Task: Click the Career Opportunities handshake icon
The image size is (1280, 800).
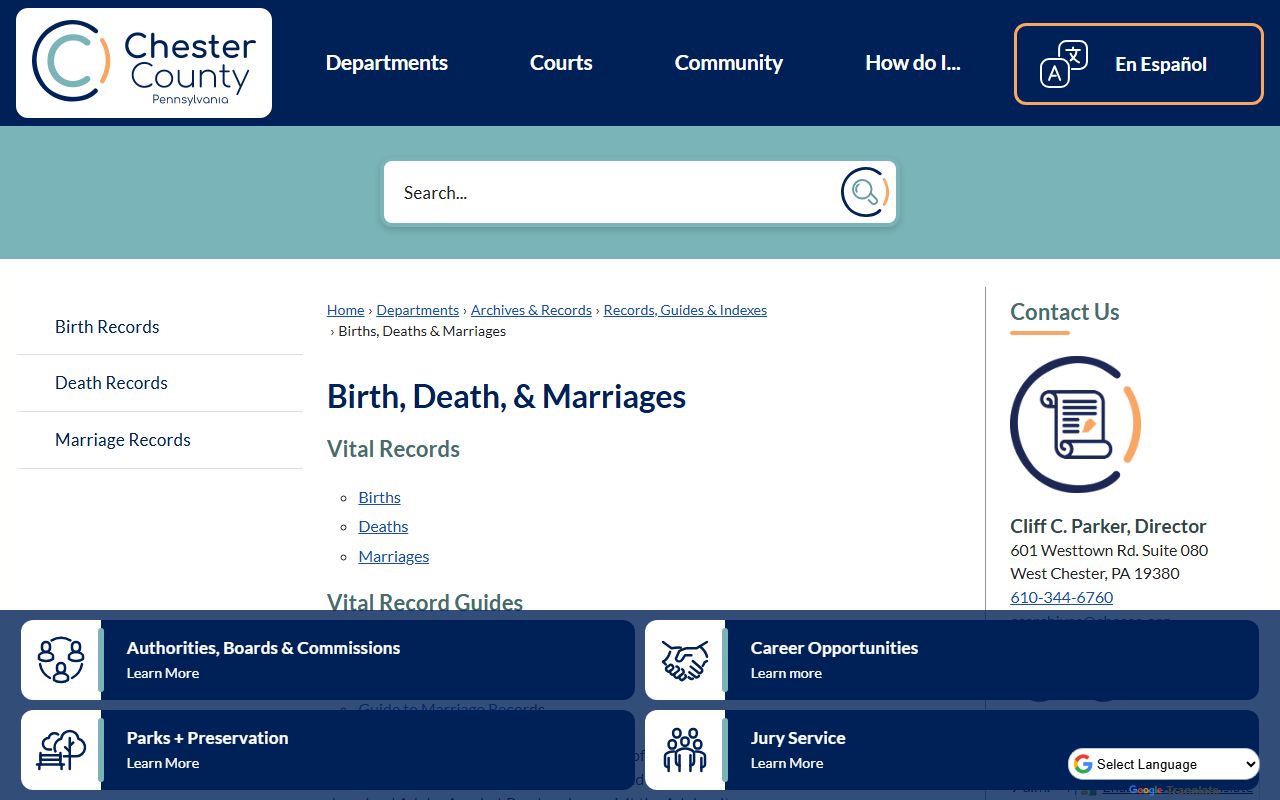Action: pyautogui.click(x=685, y=660)
